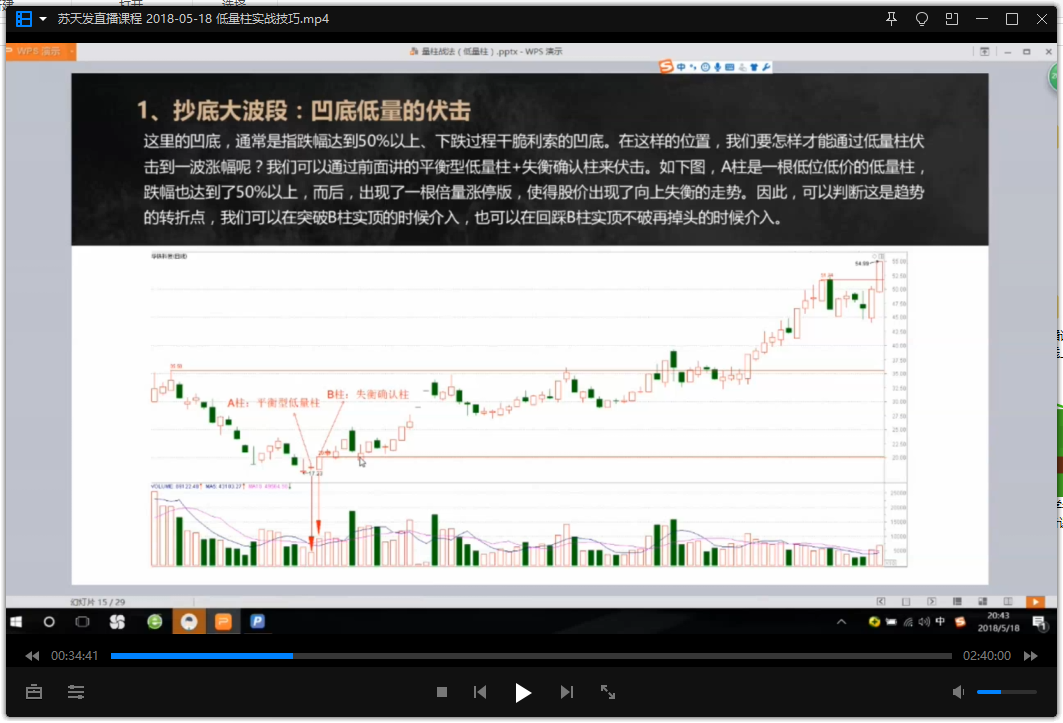
Task: Click the Sogou S logo on IME bar
Action: pos(666,66)
